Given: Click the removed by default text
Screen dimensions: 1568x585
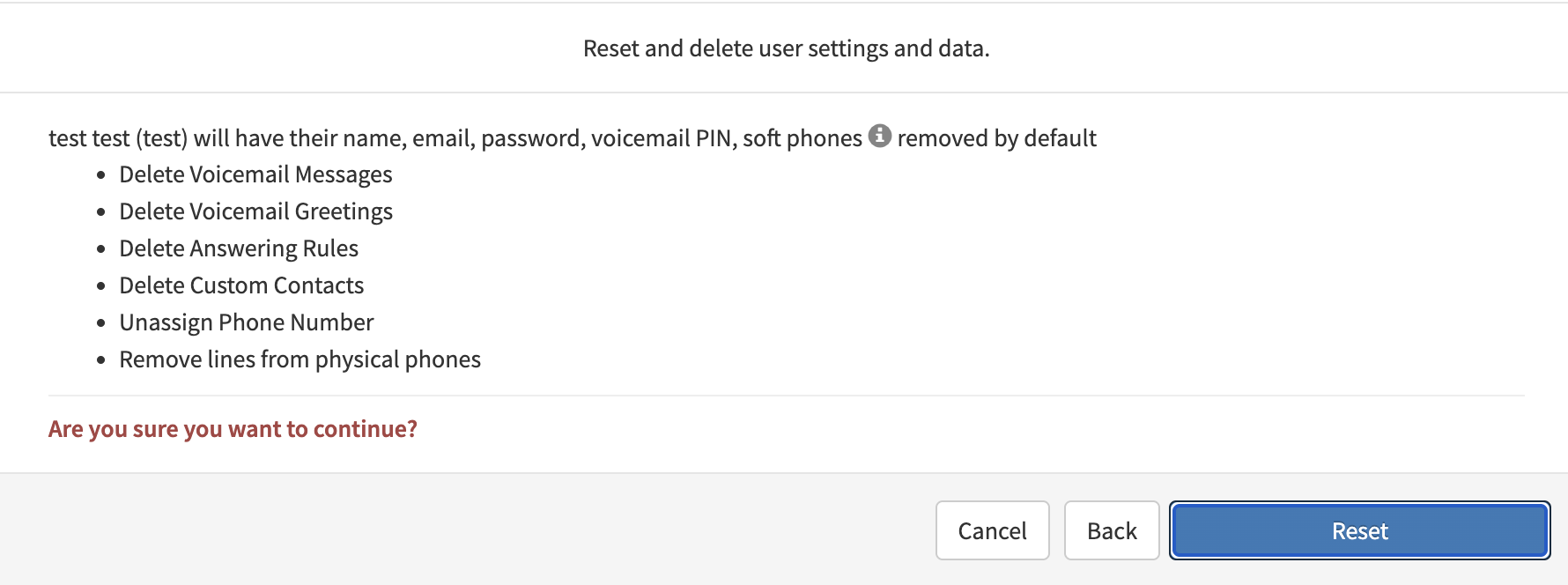Looking at the screenshot, I should [x=996, y=138].
